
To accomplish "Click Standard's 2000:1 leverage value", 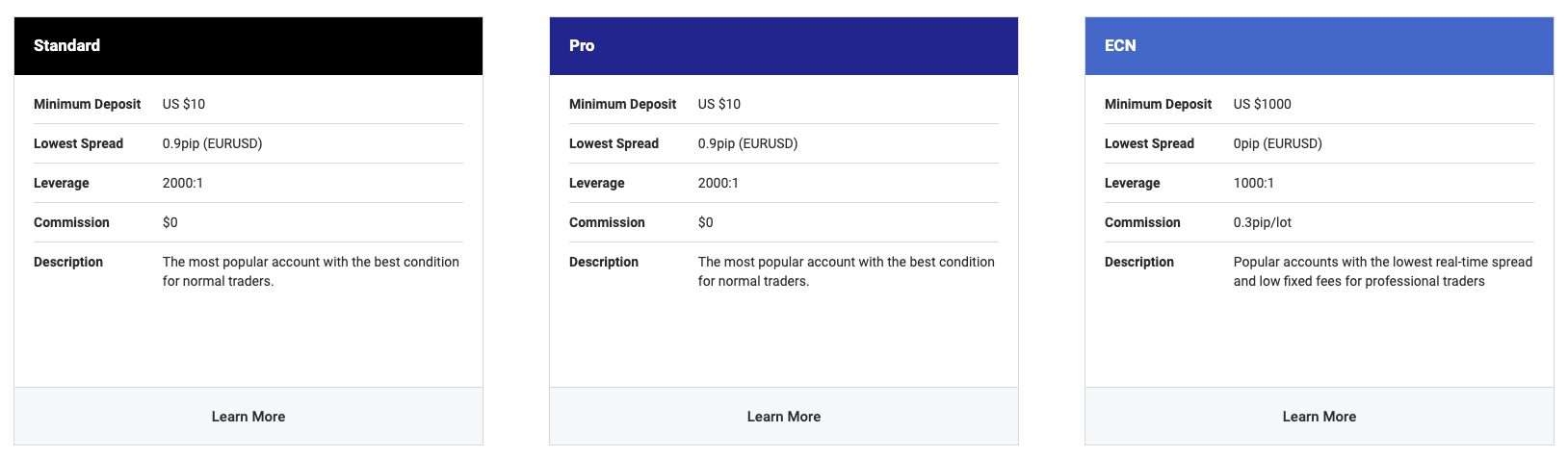I will (183, 183).
